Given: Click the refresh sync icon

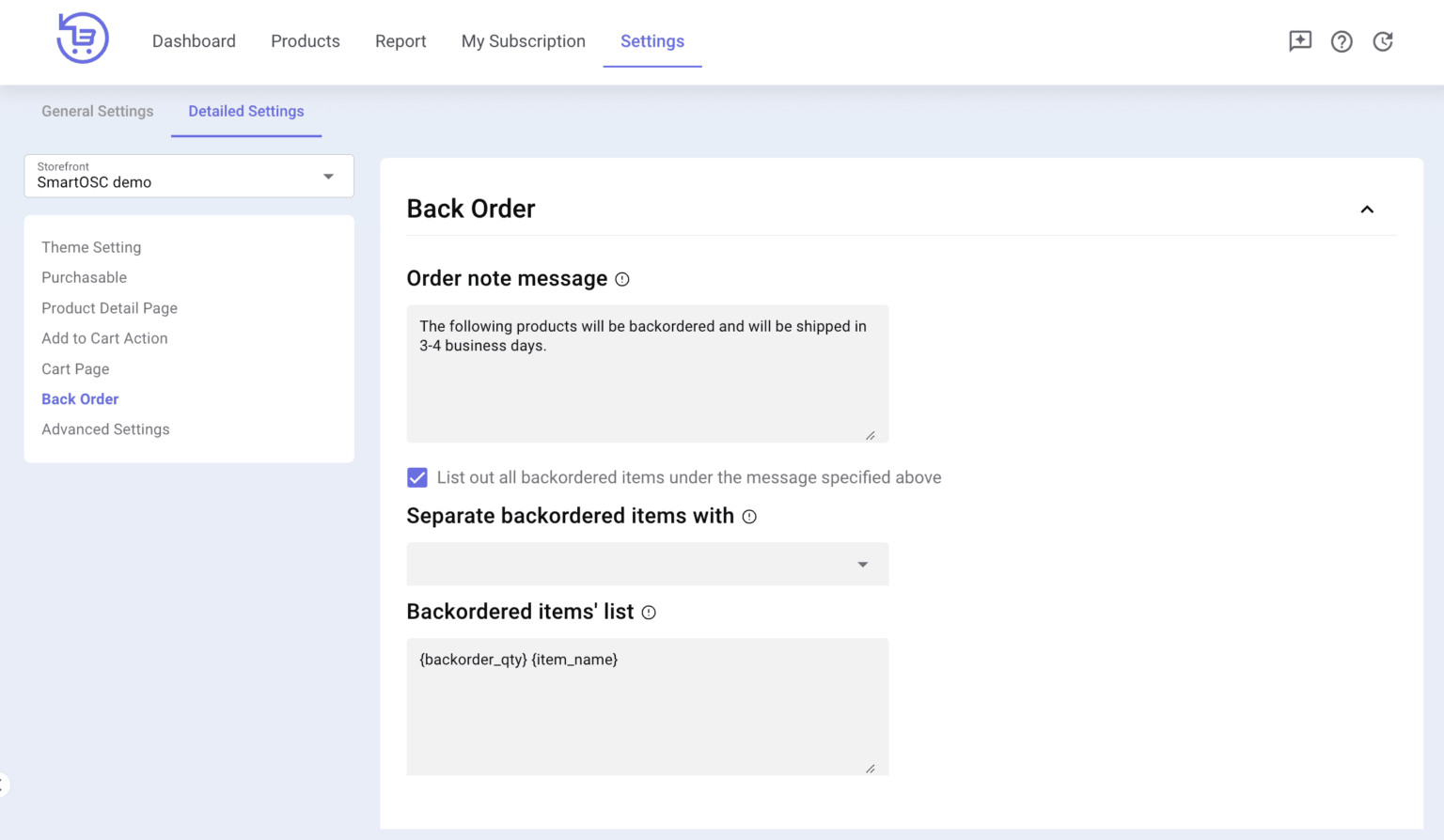Looking at the screenshot, I should click(x=1383, y=41).
